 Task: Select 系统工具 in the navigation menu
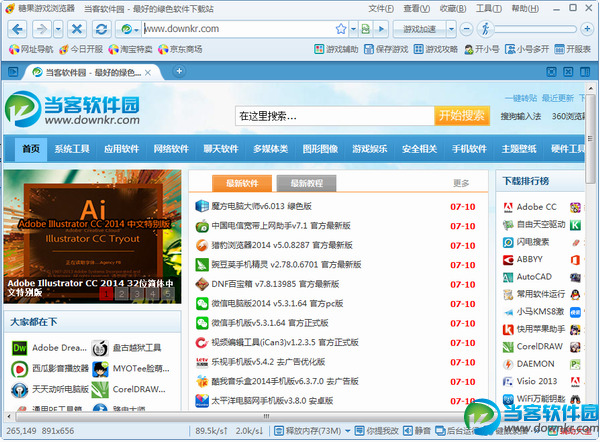click(x=72, y=149)
